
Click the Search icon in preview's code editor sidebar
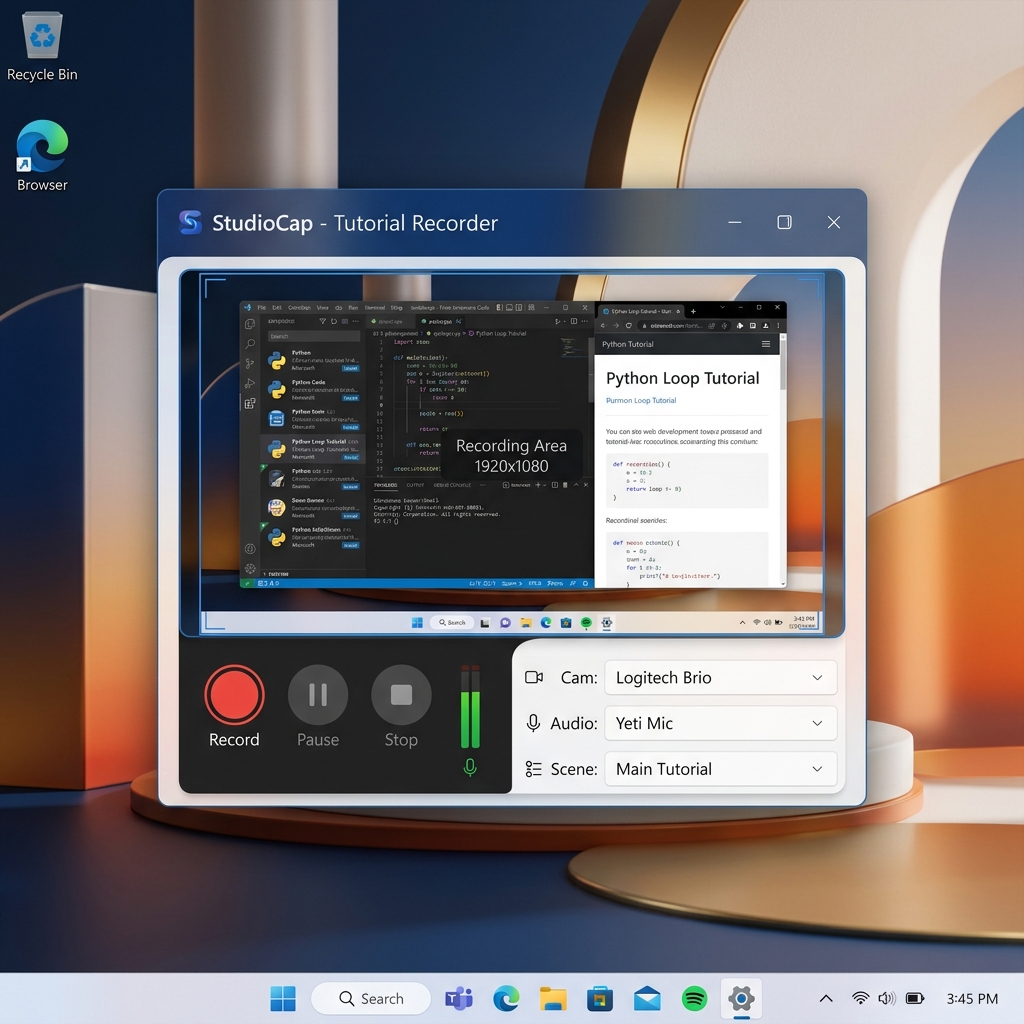pyautogui.click(x=249, y=344)
